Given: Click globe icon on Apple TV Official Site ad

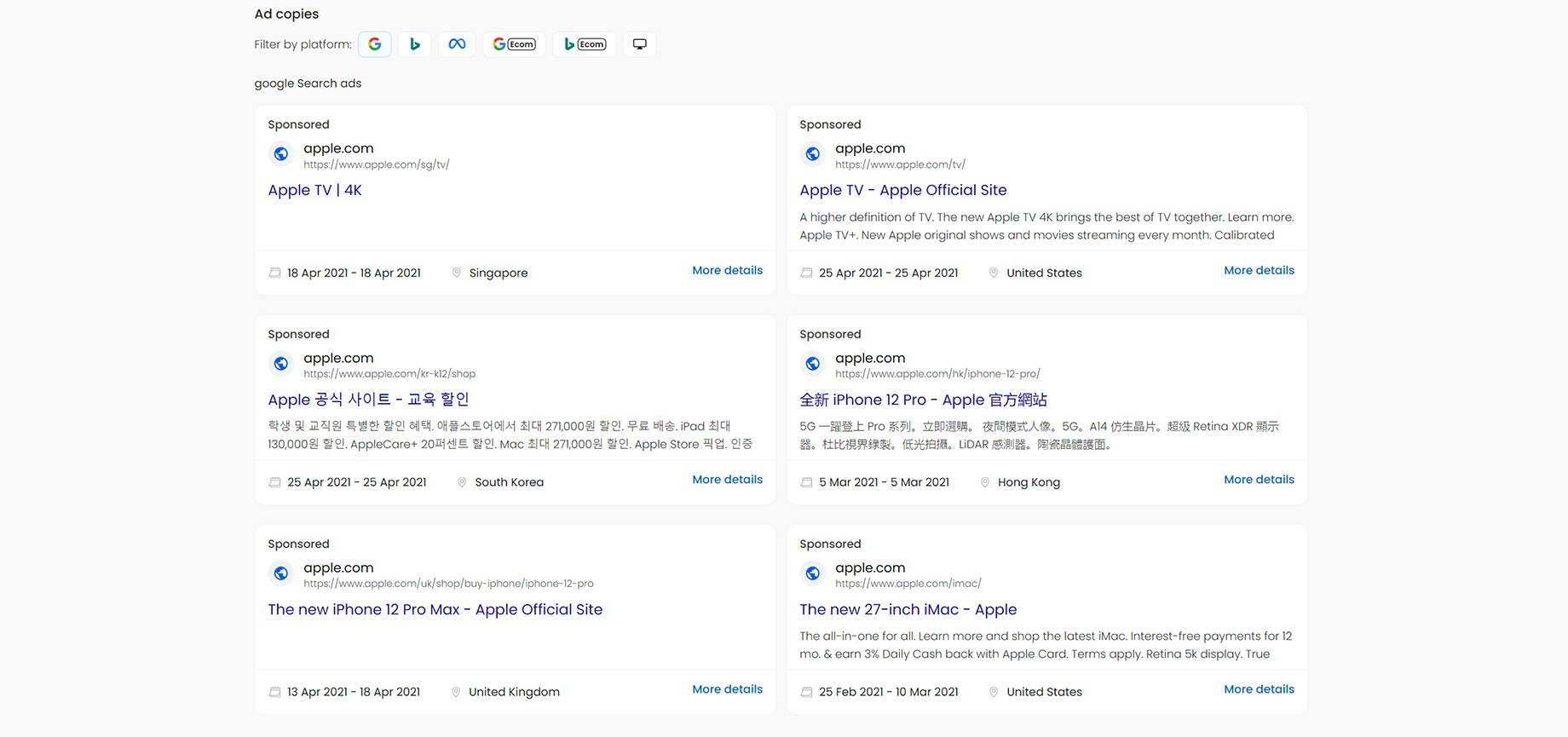Looking at the screenshot, I should point(813,154).
